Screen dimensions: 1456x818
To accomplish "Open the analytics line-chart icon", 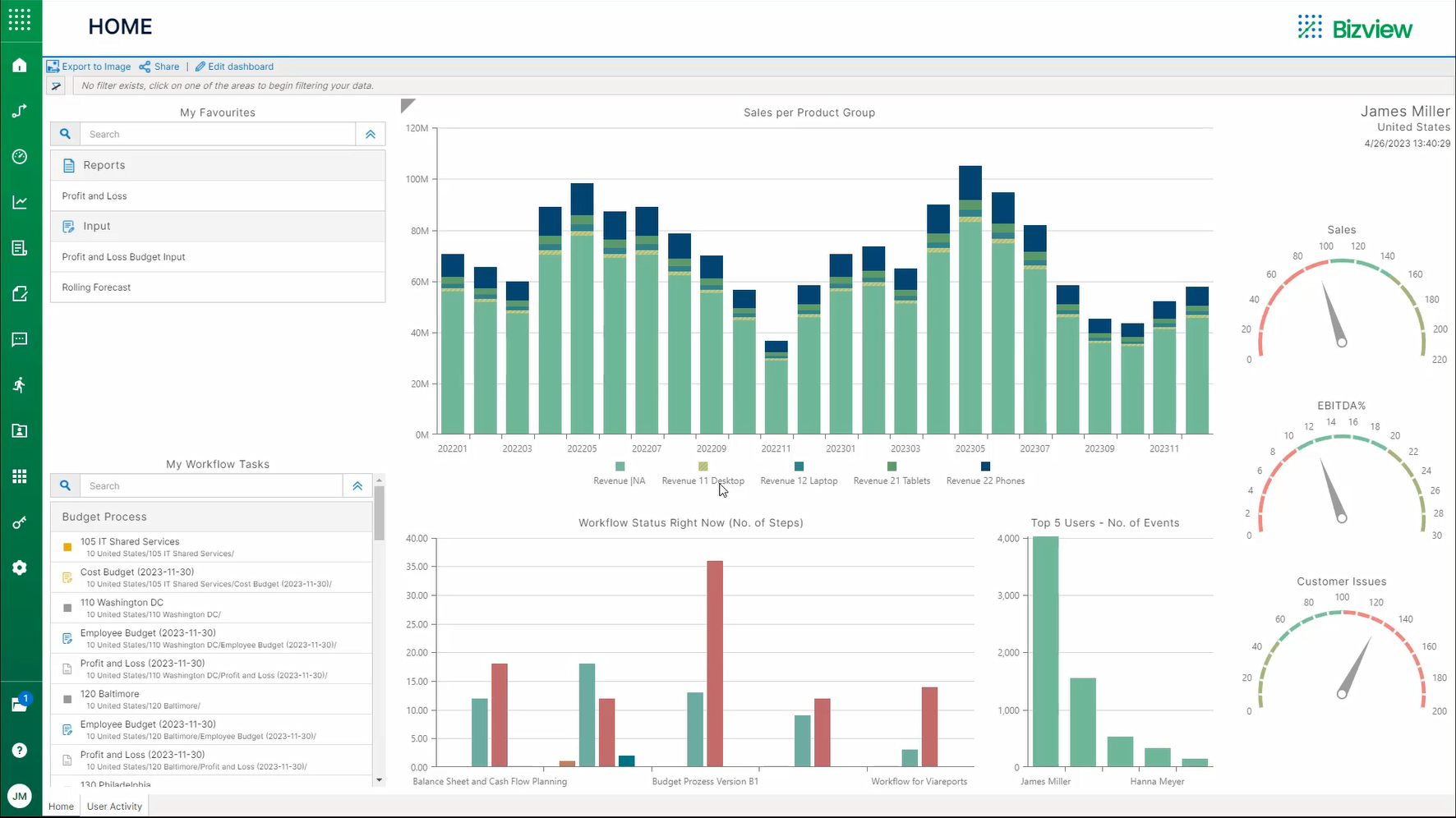I will tap(20, 202).
